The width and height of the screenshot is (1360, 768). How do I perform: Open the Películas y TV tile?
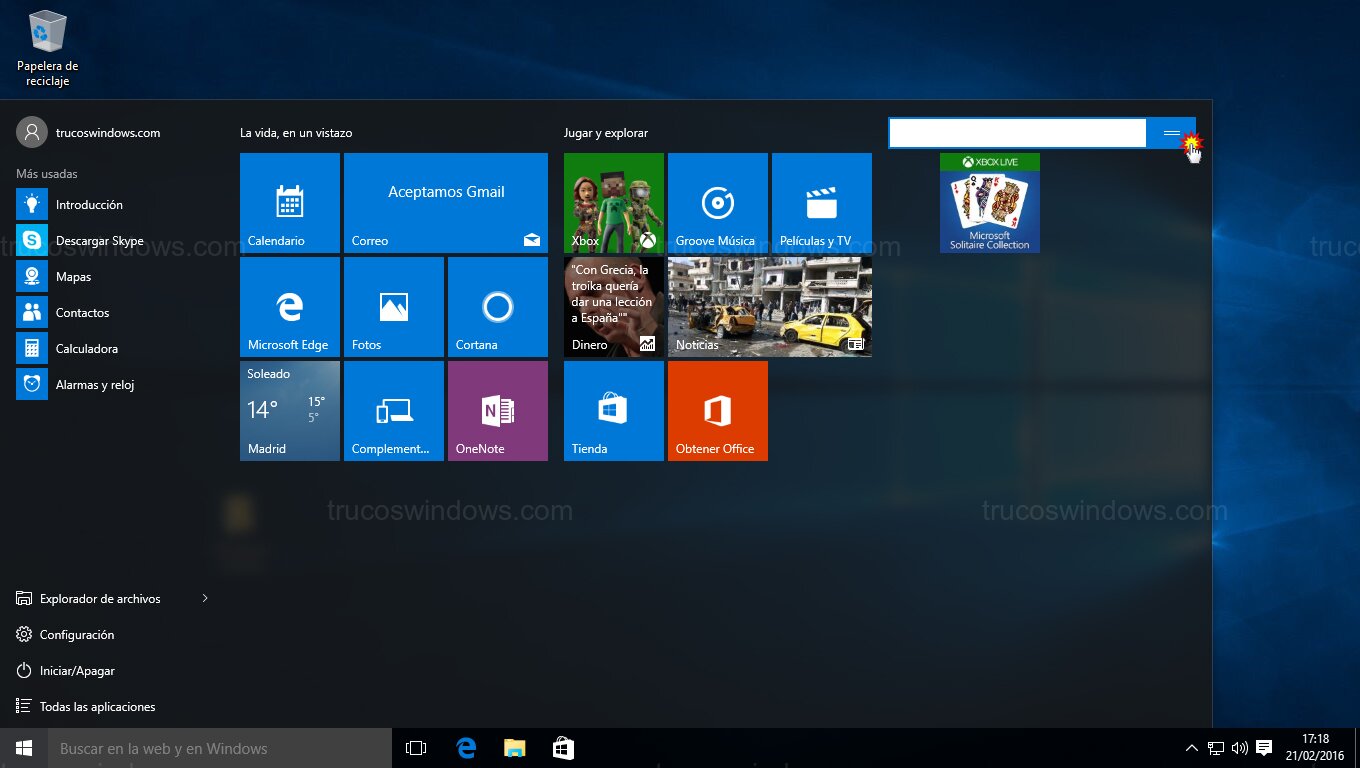tap(822, 203)
